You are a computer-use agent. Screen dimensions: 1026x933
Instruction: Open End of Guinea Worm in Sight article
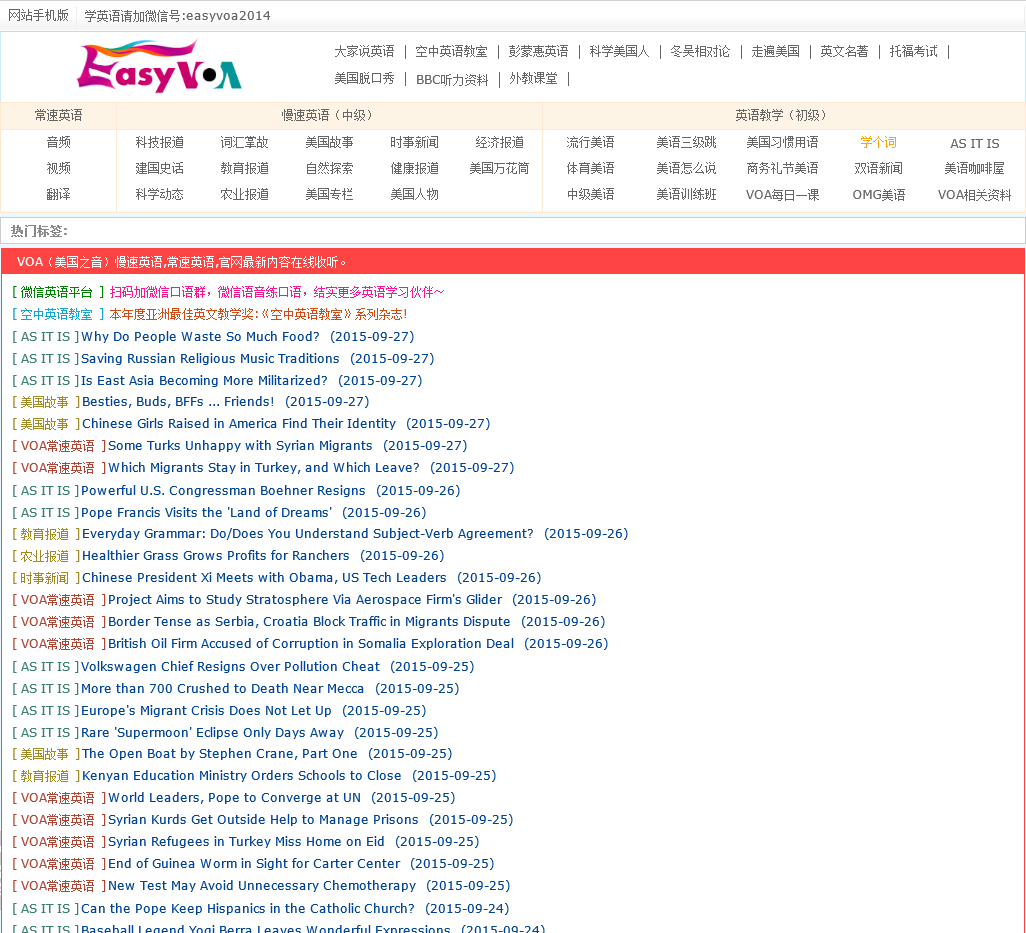[254, 864]
